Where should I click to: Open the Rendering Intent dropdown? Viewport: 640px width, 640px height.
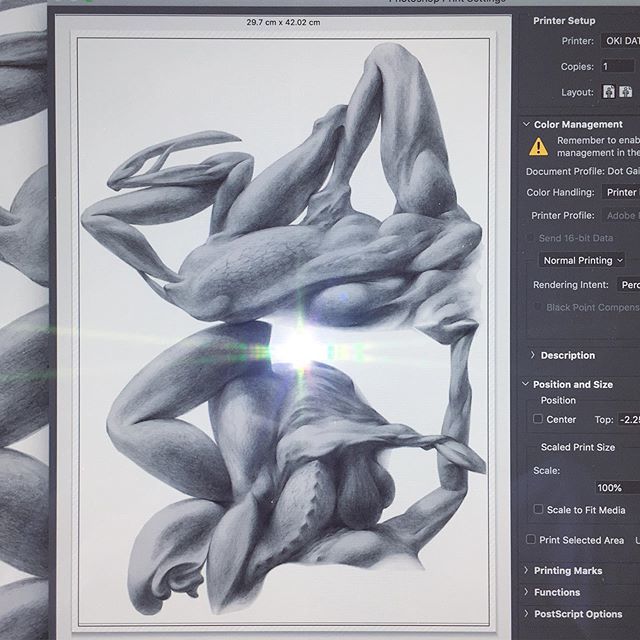629,284
